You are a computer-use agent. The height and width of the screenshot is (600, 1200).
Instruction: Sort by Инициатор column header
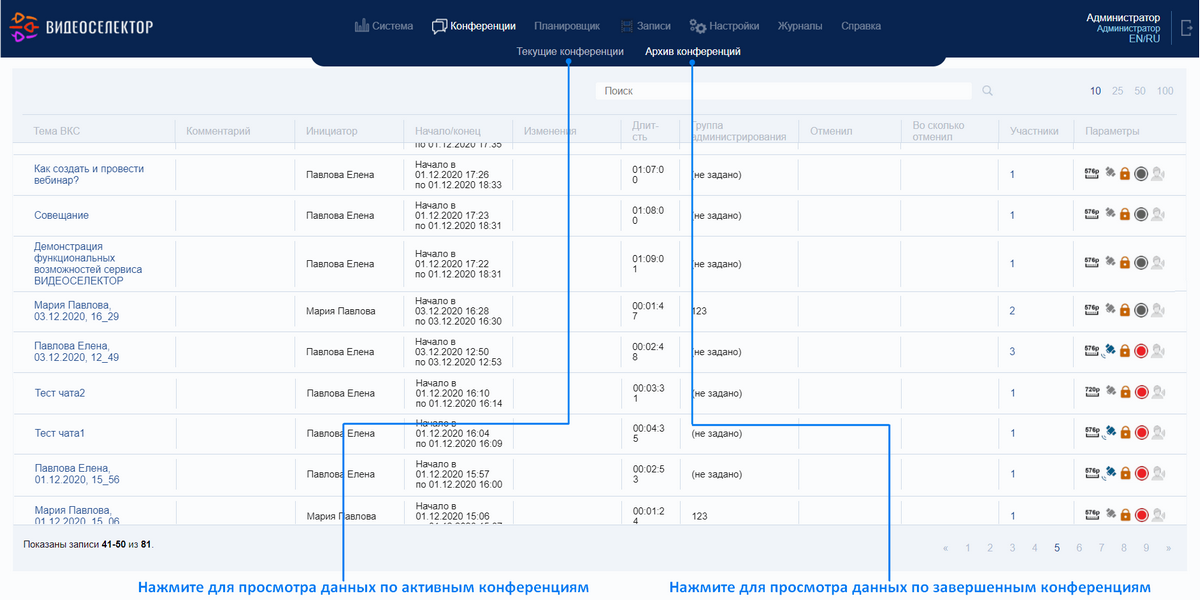[x=331, y=131]
